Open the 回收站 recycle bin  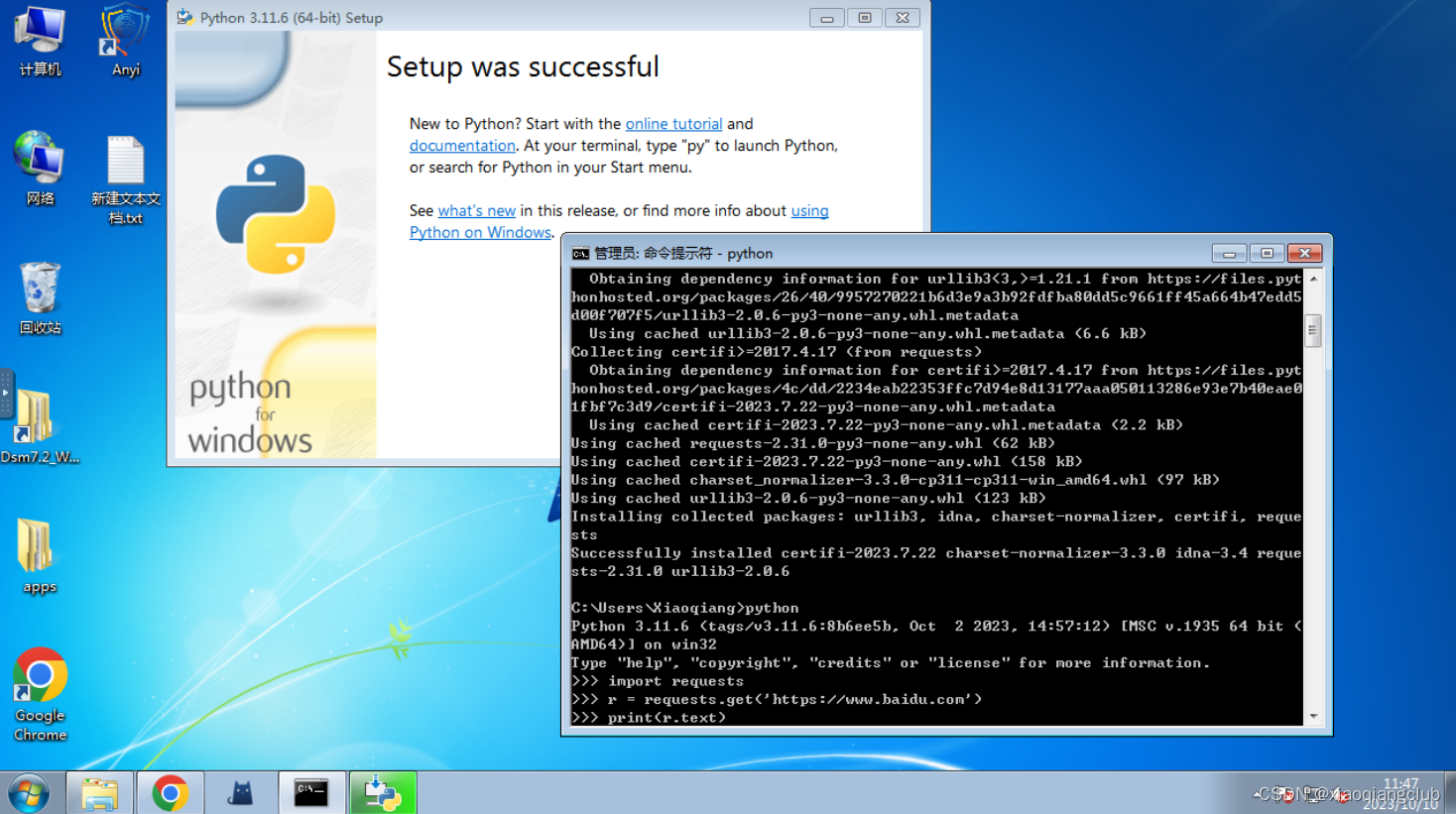(x=40, y=297)
